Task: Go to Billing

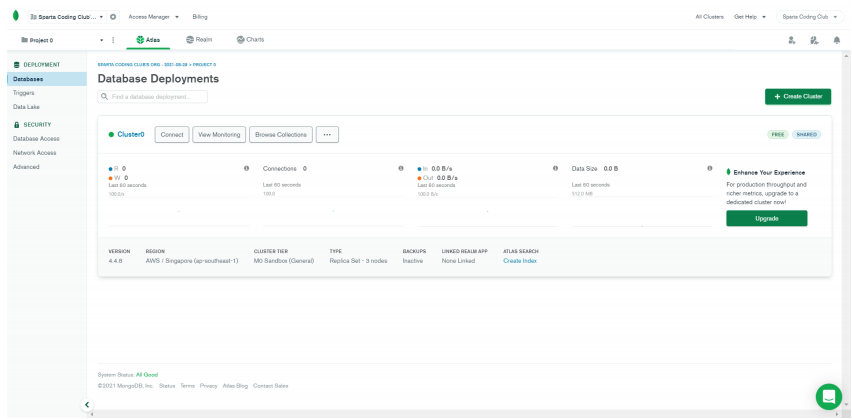Action: [200, 17]
